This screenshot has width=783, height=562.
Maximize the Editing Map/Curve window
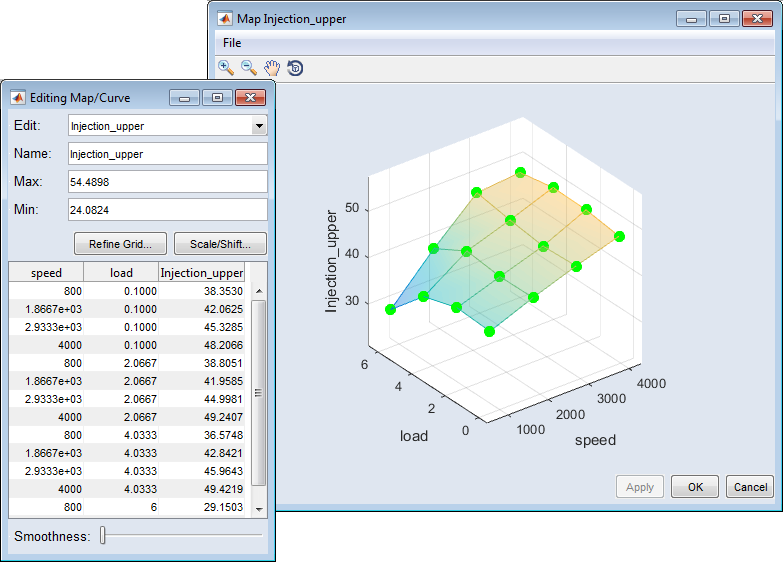tap(216, 98)
